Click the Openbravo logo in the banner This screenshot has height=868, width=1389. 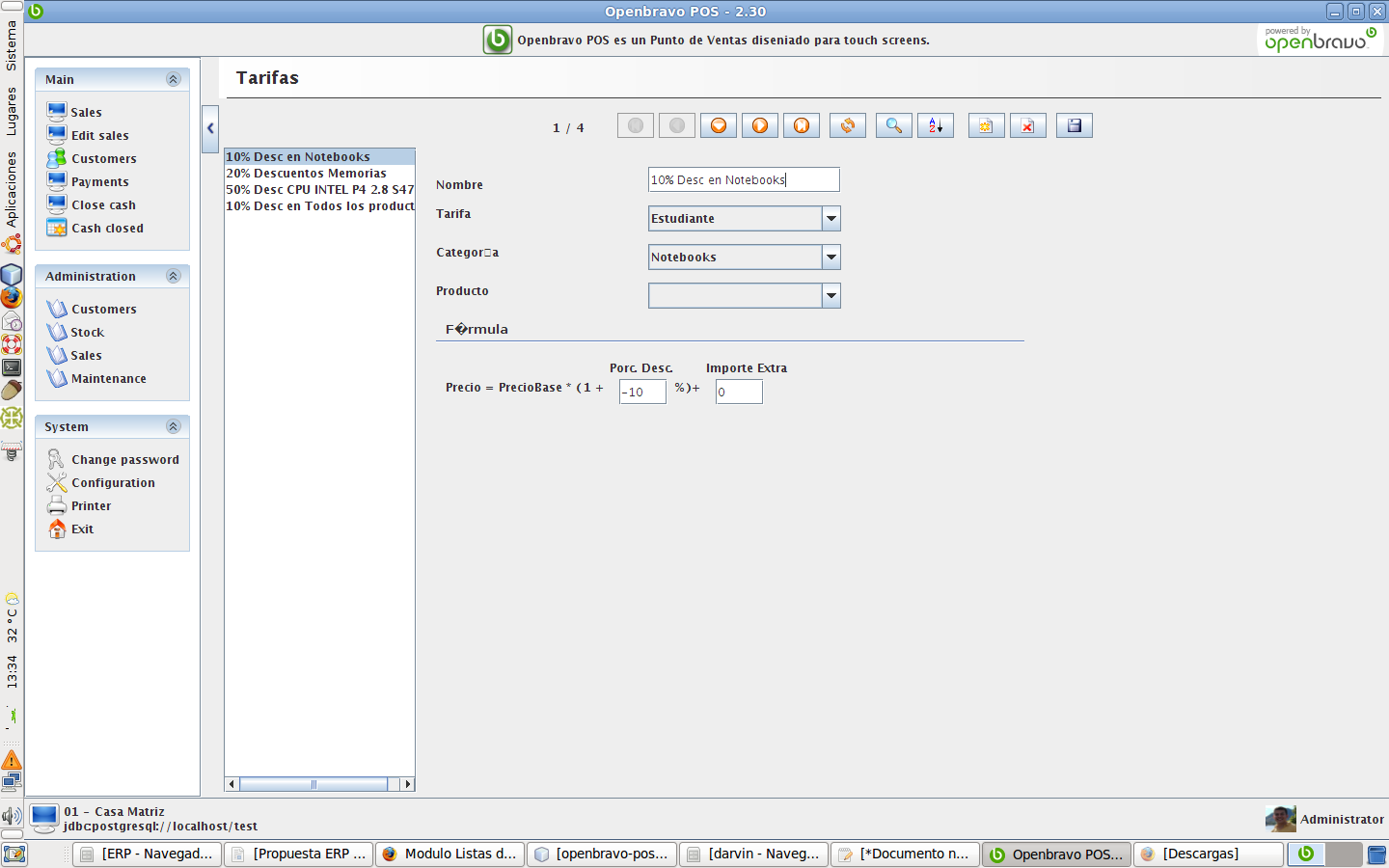[x=498, y=40]
